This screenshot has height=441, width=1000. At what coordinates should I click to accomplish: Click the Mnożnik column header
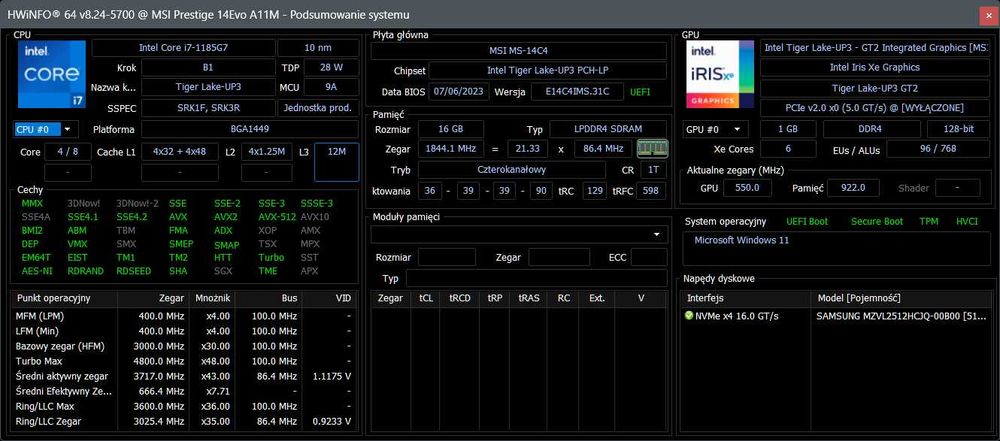pos(213,298)
